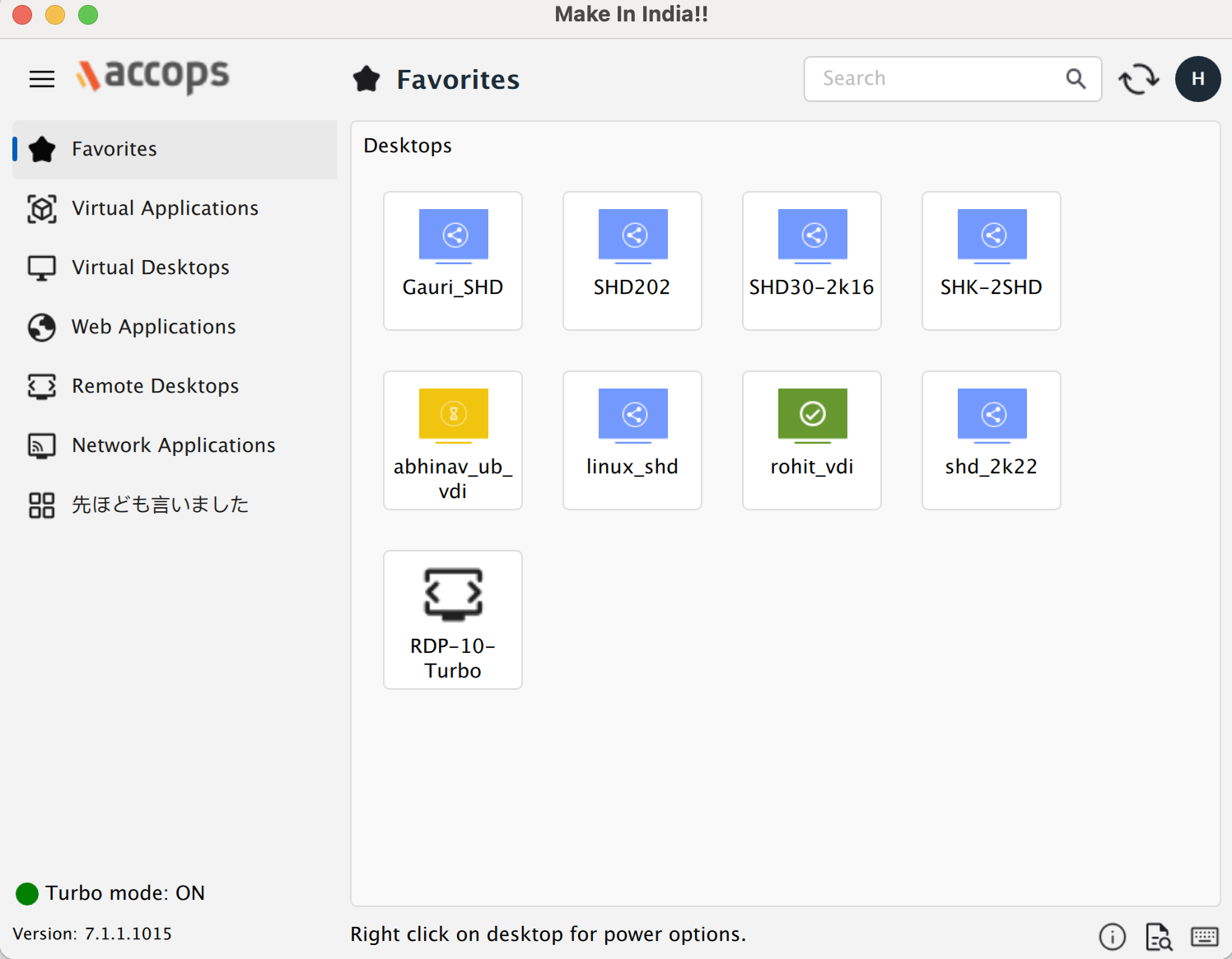Image resolution: width=1232 pixels, height=959 pixels.
Task: Open the hamburger menu icon
Action: (x=42, y=79)
